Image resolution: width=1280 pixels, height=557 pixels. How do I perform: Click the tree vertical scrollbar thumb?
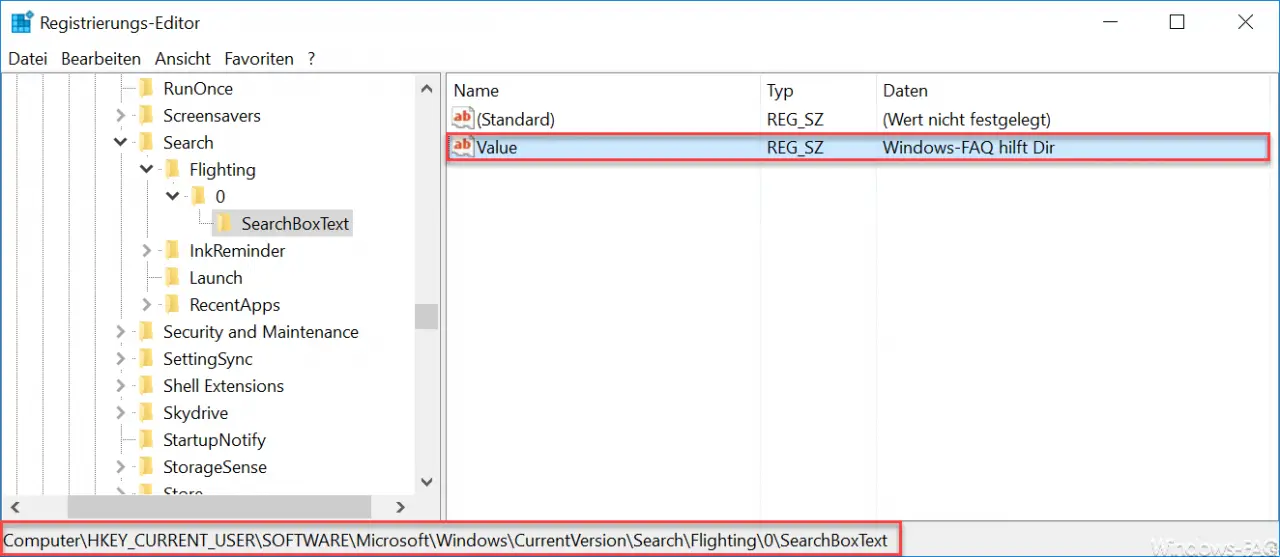click(x=427, y=317)
